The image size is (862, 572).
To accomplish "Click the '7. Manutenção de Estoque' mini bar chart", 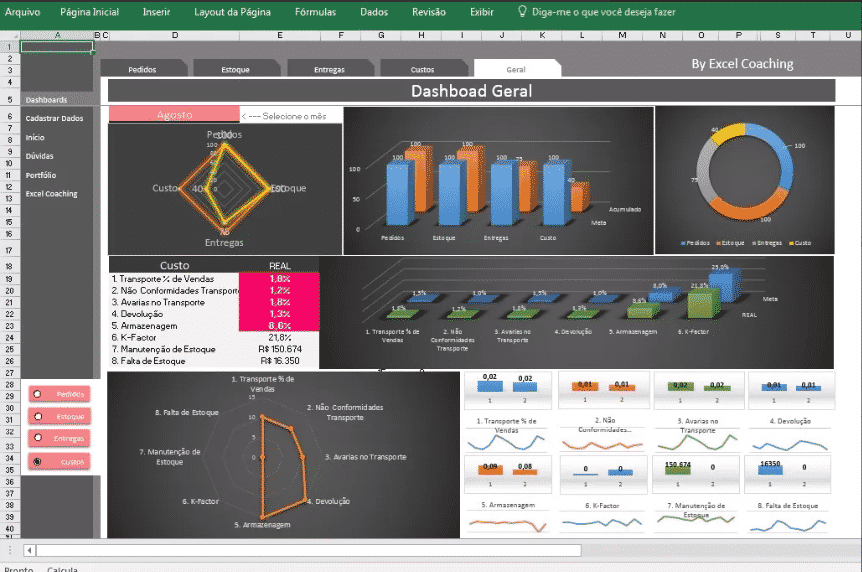I will tap(695, 474).
